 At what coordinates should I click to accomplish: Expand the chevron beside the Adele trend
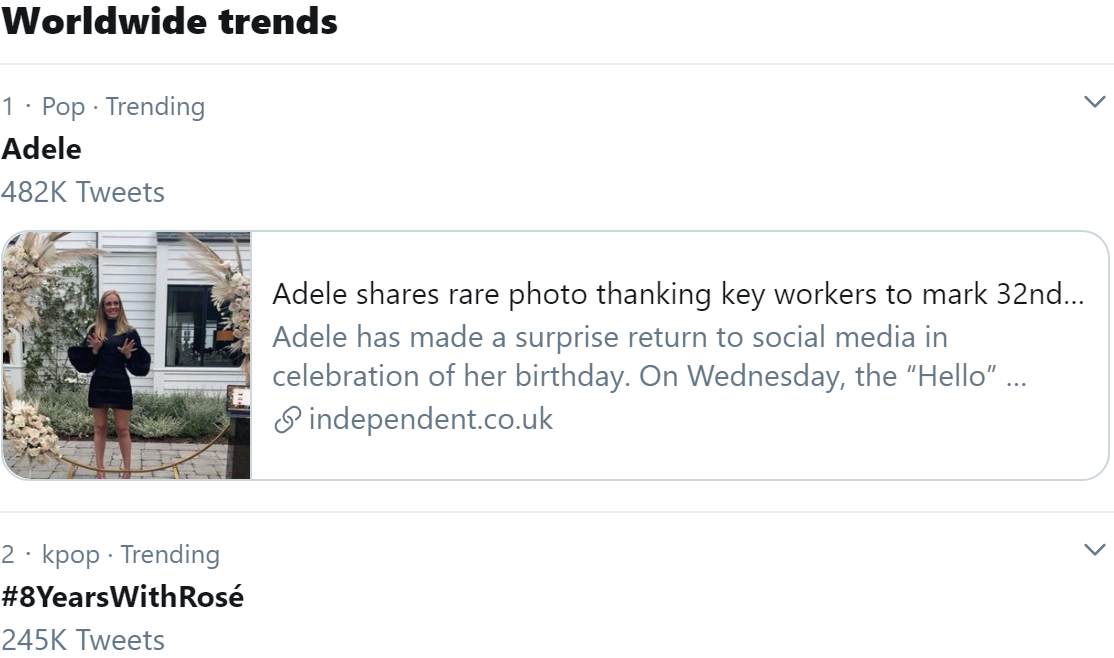point(1095,102)
